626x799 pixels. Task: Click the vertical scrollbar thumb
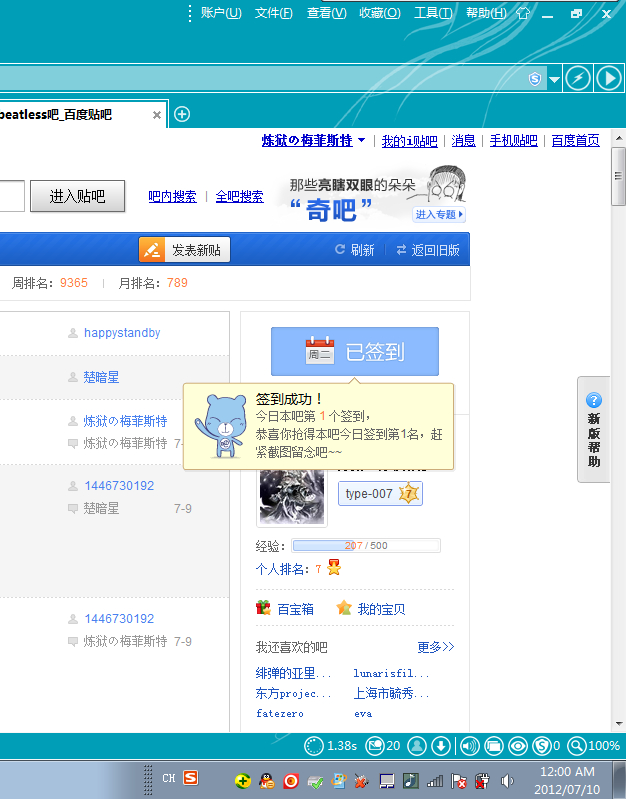(618, 176)
